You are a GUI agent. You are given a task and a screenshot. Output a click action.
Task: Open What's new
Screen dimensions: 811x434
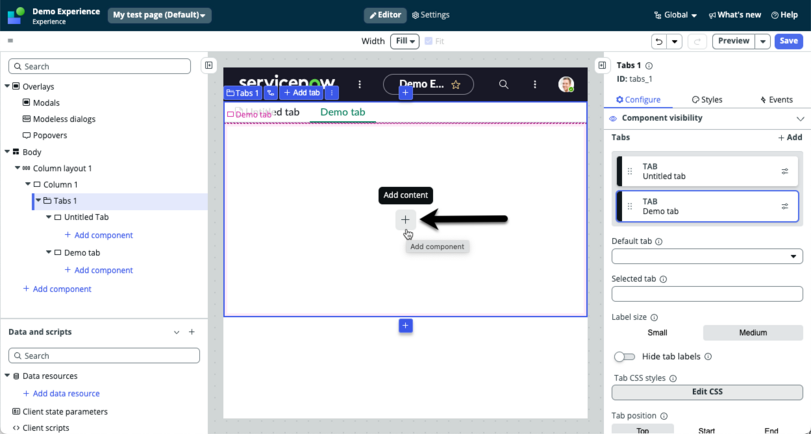(734, 15)
